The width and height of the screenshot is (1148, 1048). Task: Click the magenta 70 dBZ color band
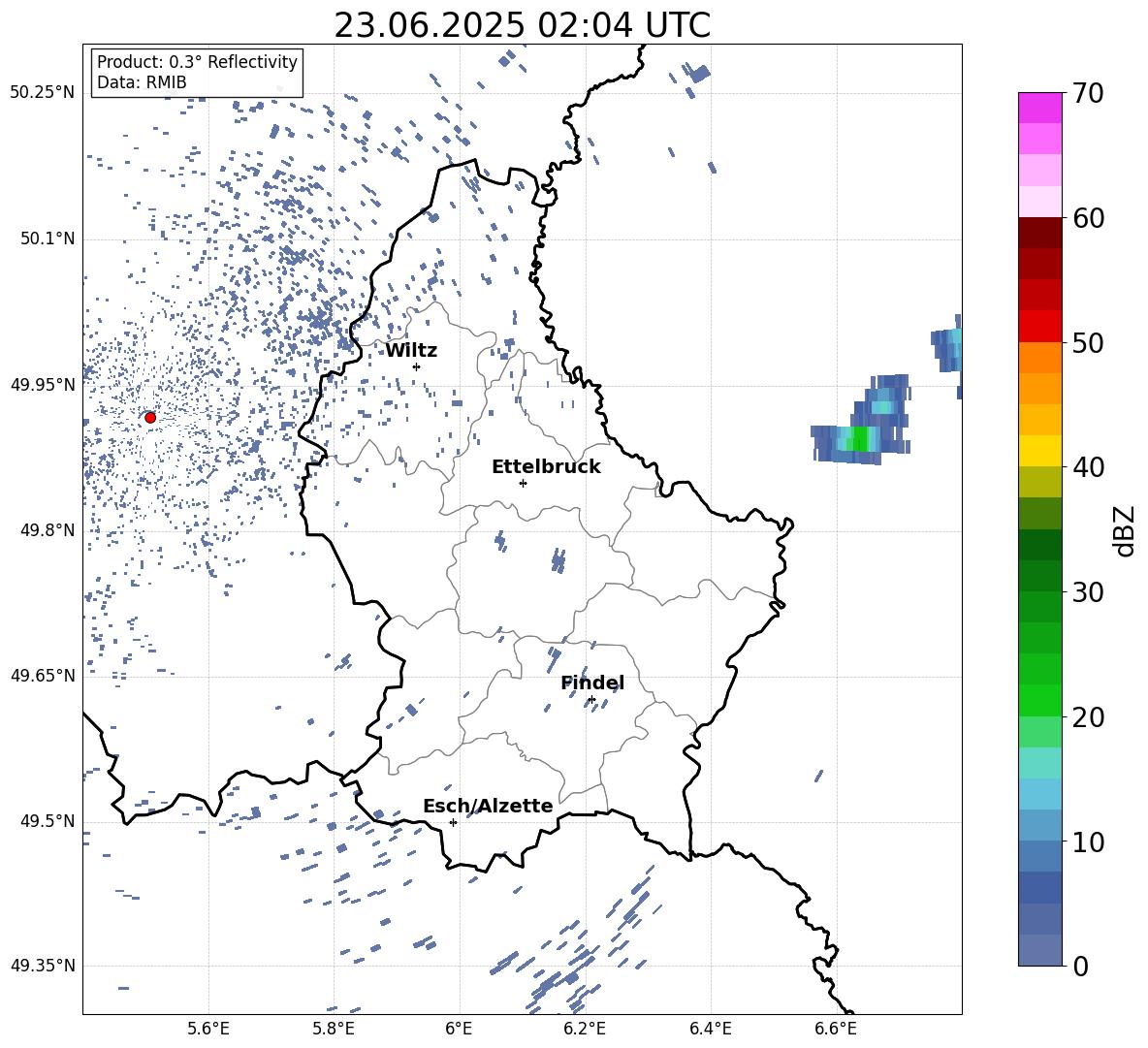coord(1039,108)
